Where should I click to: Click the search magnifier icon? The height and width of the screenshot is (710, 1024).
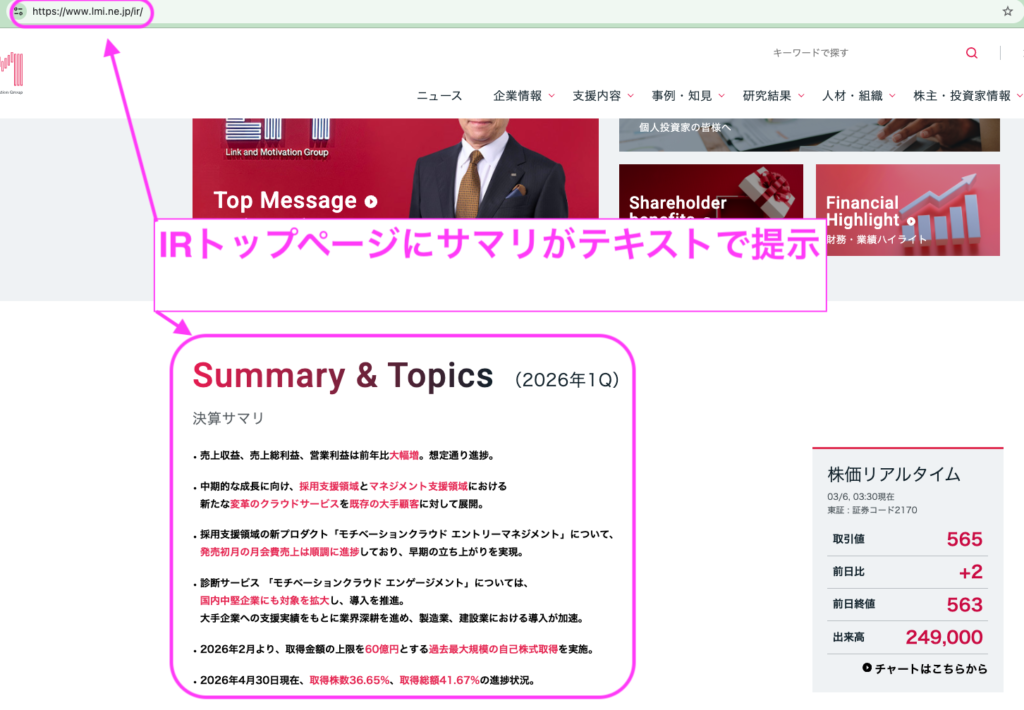click(x=971, y=53)
